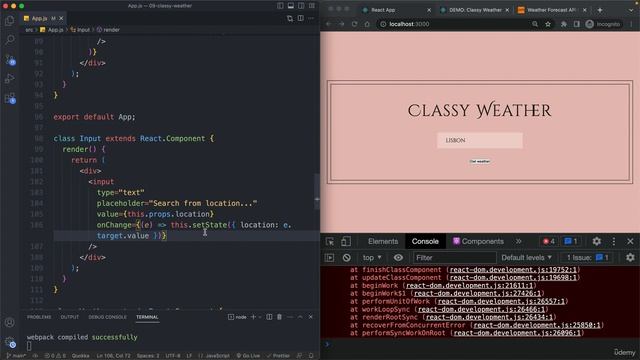
Task: Start the Go Live server
Action: (x=248, y=356)
